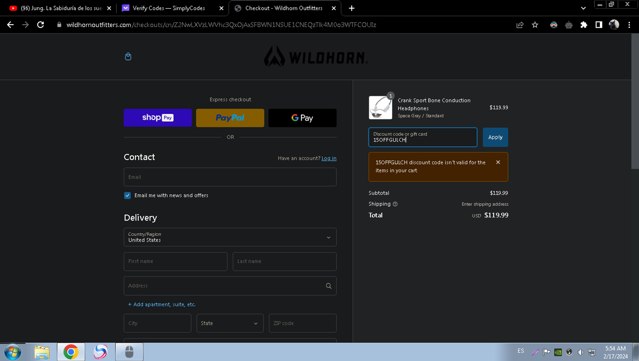The image size is (639, 361).
Task: Choose PayPal express checkout
Action: click(230, 118)
